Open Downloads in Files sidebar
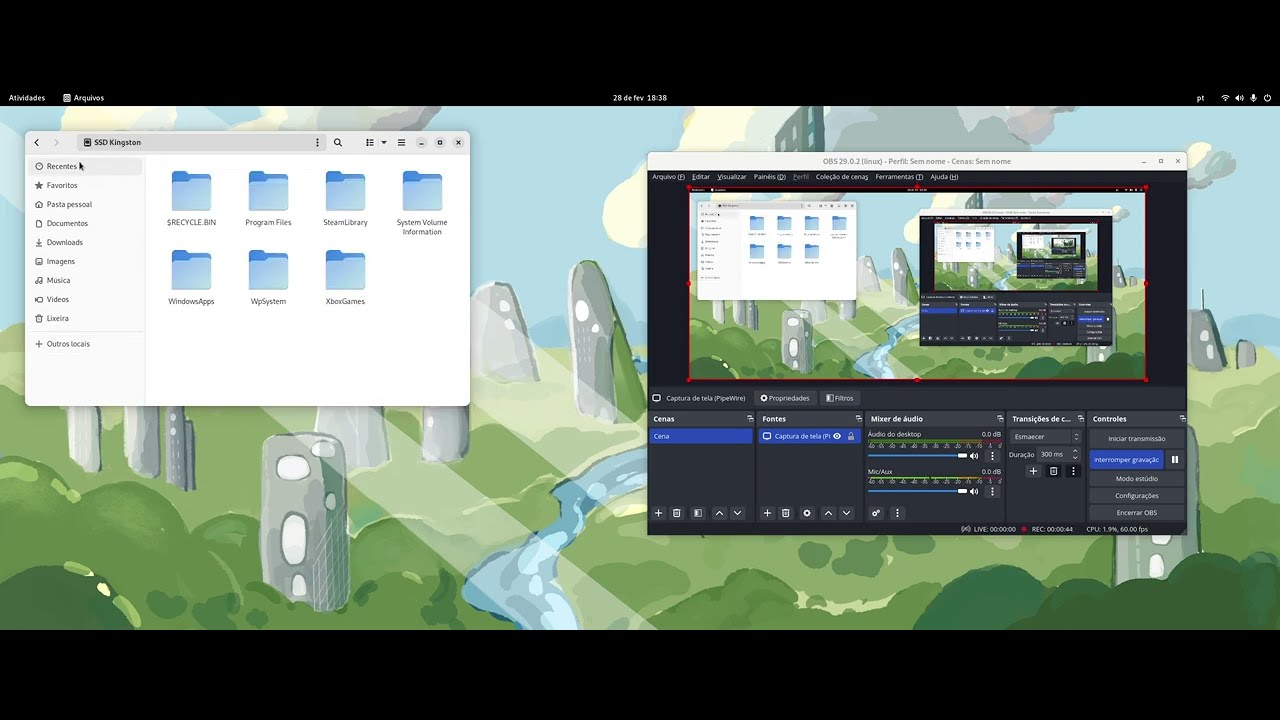The image size is (1280, 720). point(84,242)
